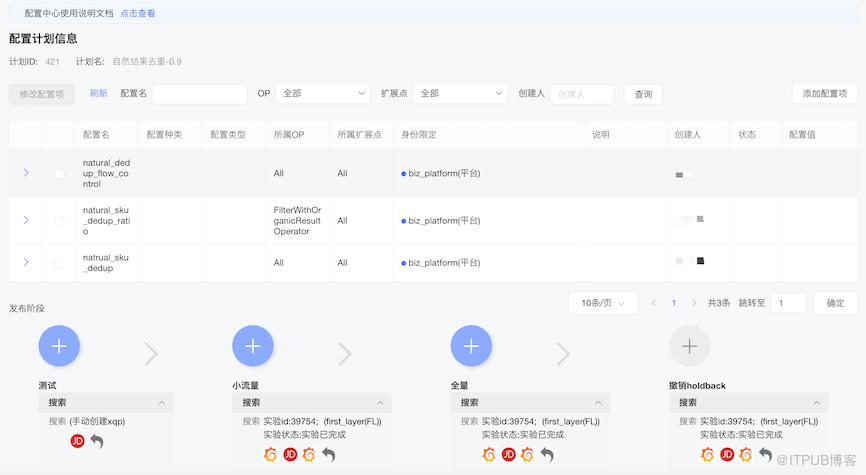The width and height of the screenshot is (866, 475).
Task: Select radio button for natrual_sku_dedup row
Action: click(59, 263)
